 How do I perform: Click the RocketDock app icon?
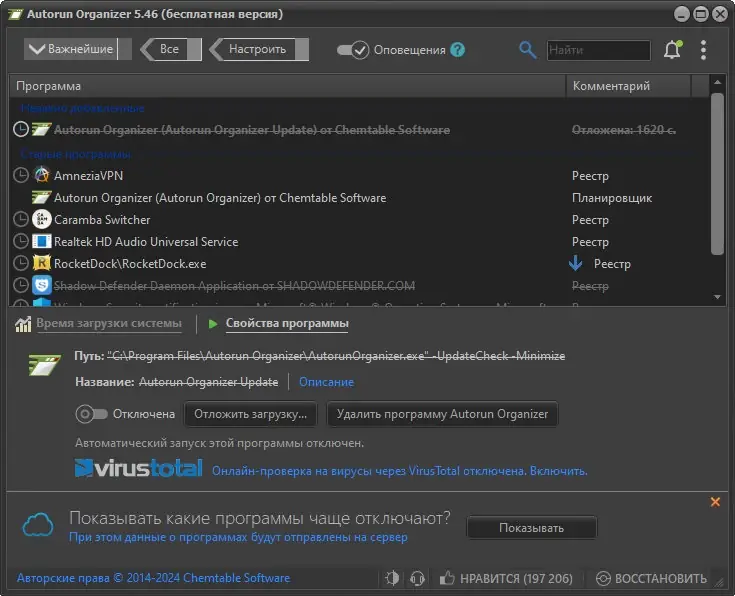(x=42, y=263)
